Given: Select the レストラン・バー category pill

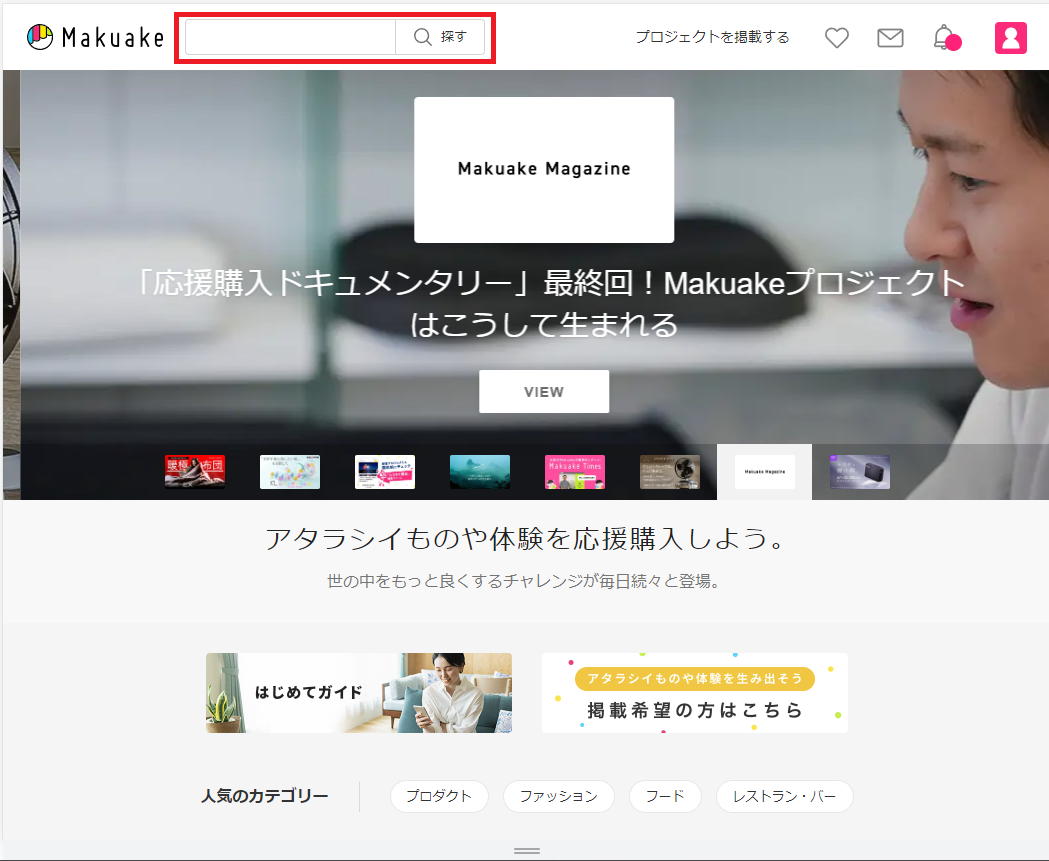Looking at the screenshot, I should pos(785,796).
